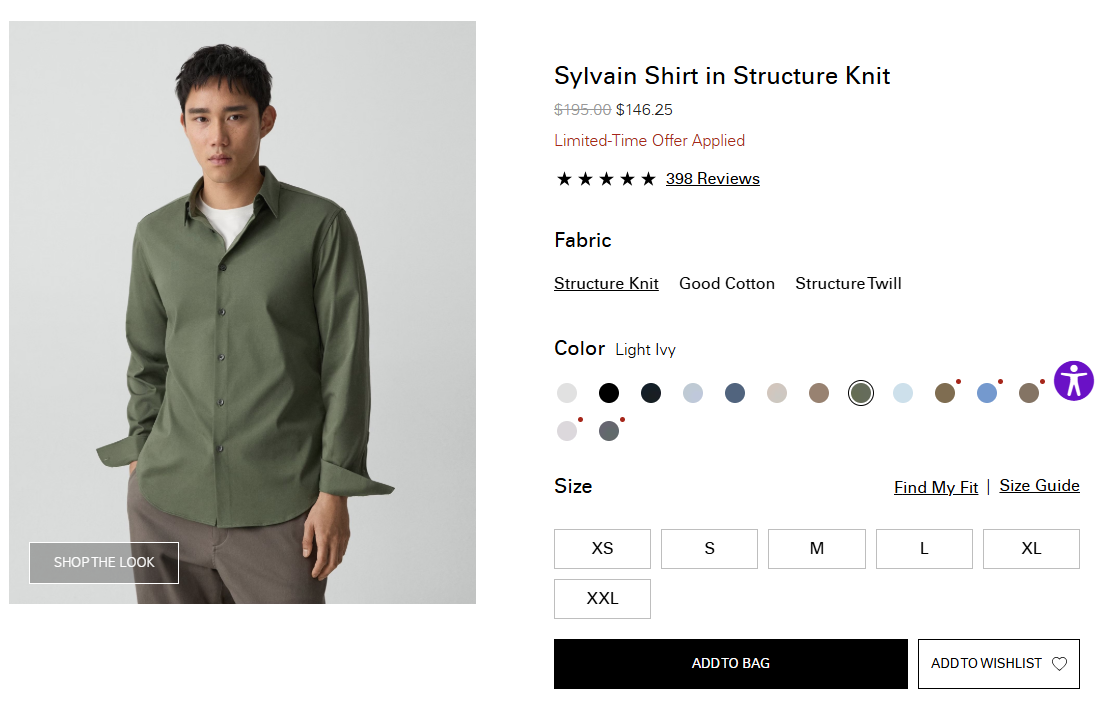Click the selected Light Ivy green swatch

860,393
